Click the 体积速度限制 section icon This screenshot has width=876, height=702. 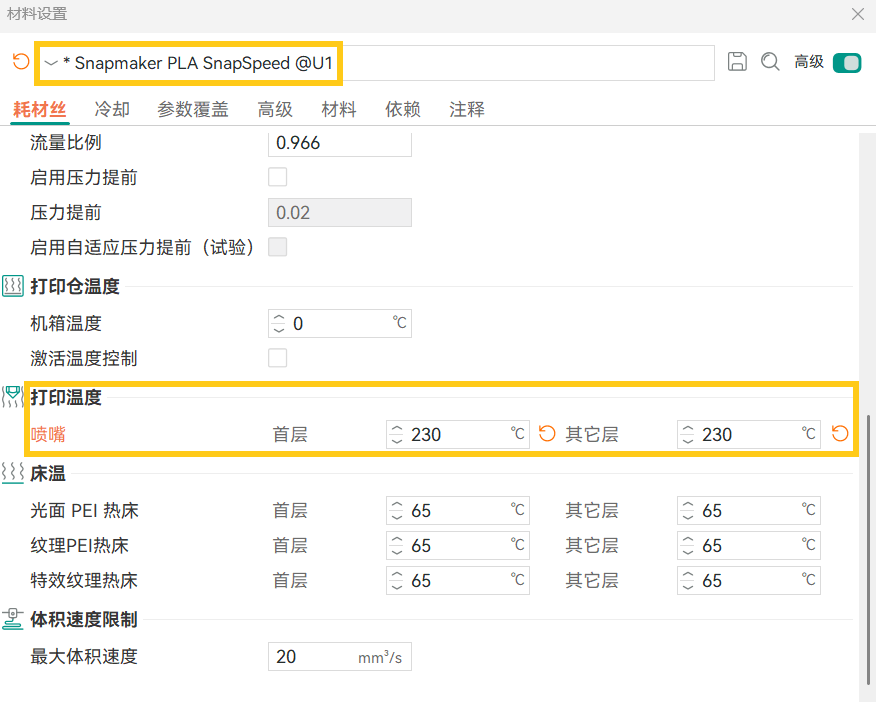[x=13, y=619]
